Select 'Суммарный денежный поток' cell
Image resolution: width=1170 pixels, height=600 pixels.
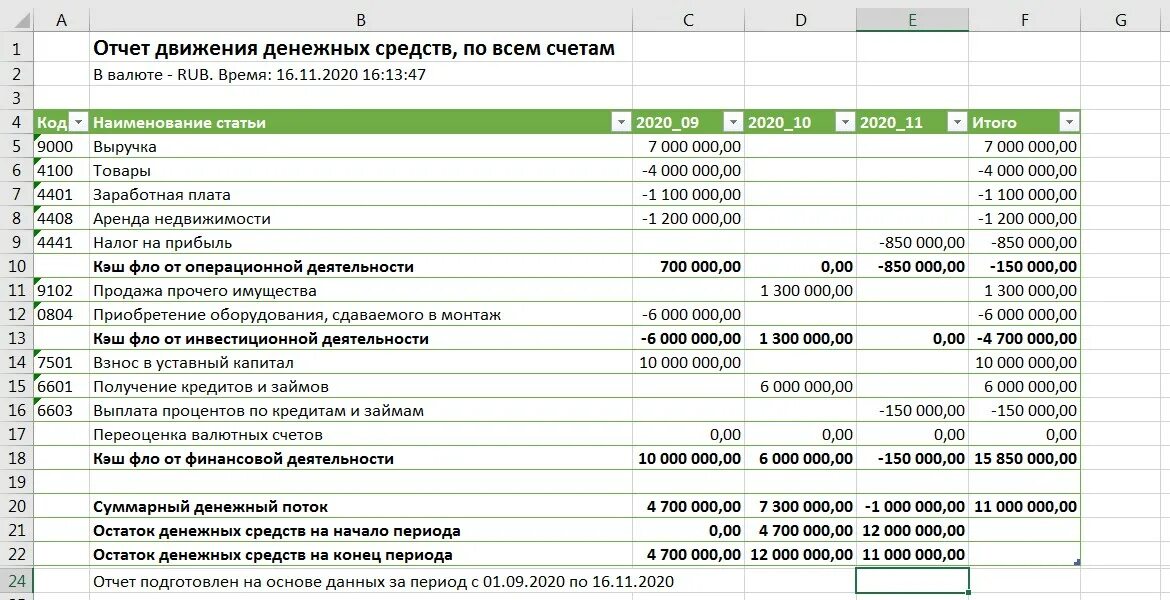pyautogui.click(x=361, y=507)
